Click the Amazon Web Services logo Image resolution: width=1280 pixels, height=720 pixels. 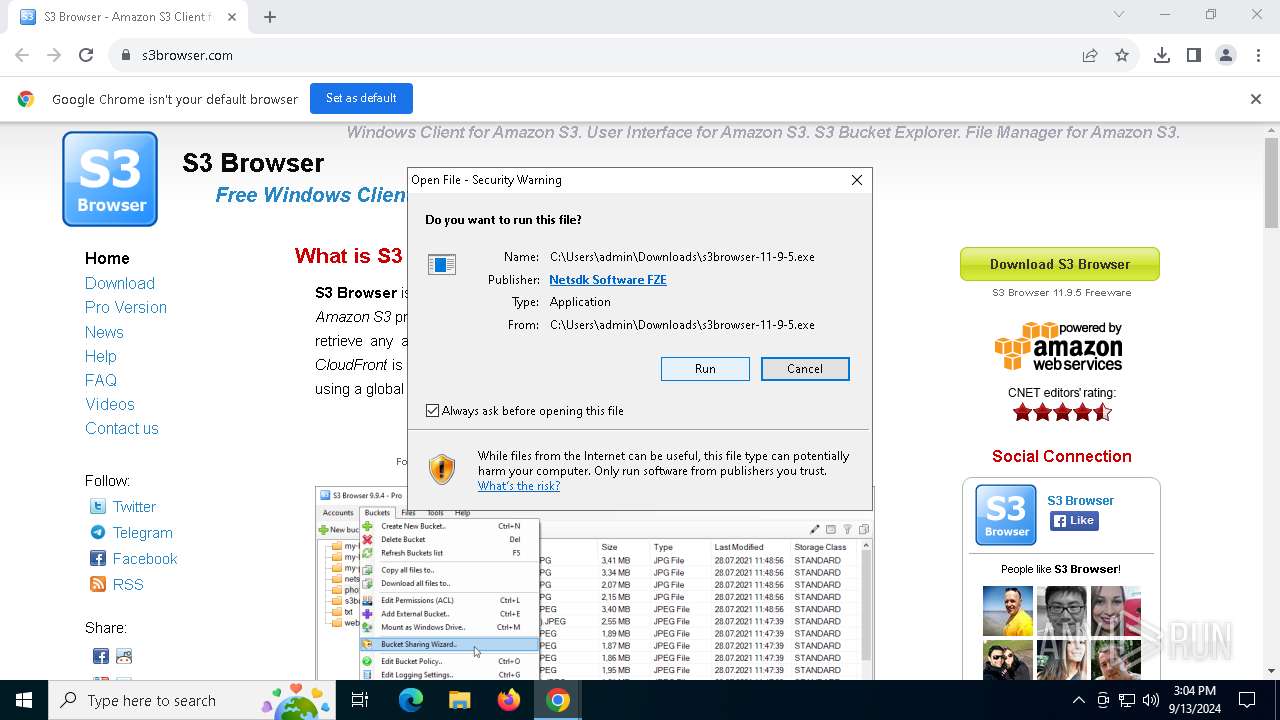(x=1059, y=346)
